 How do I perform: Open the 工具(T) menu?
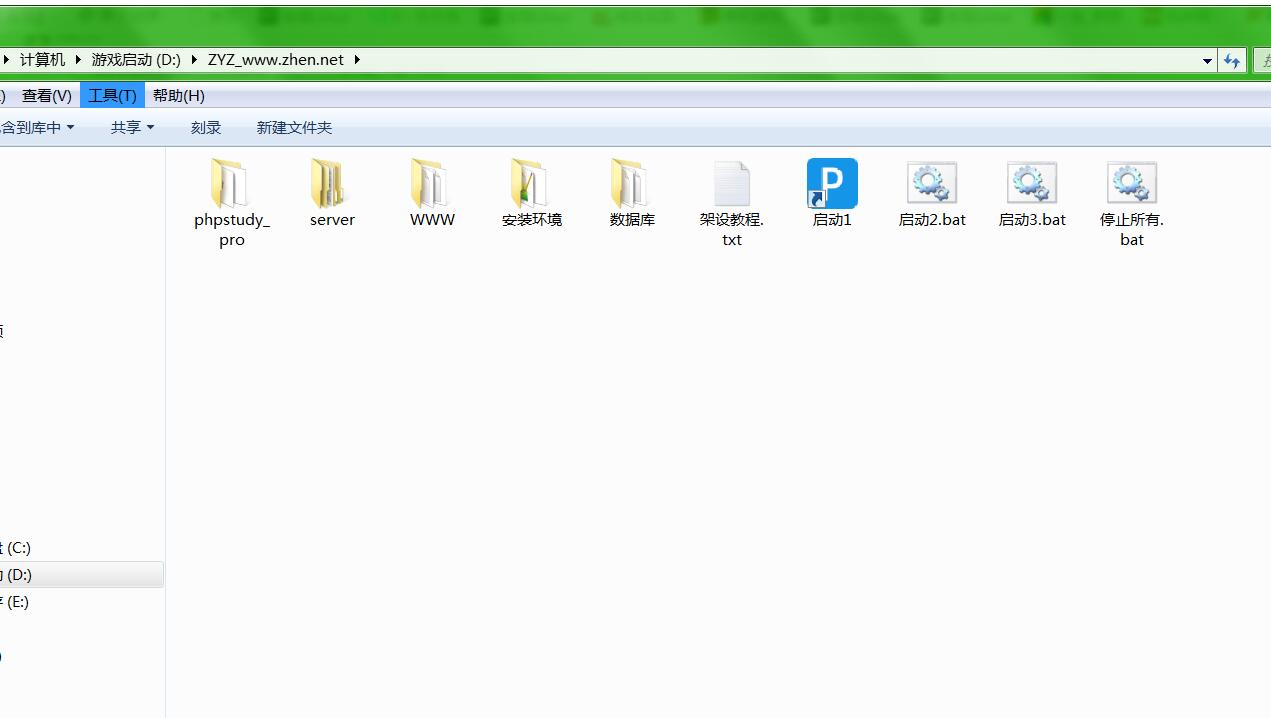pos(112,96)
